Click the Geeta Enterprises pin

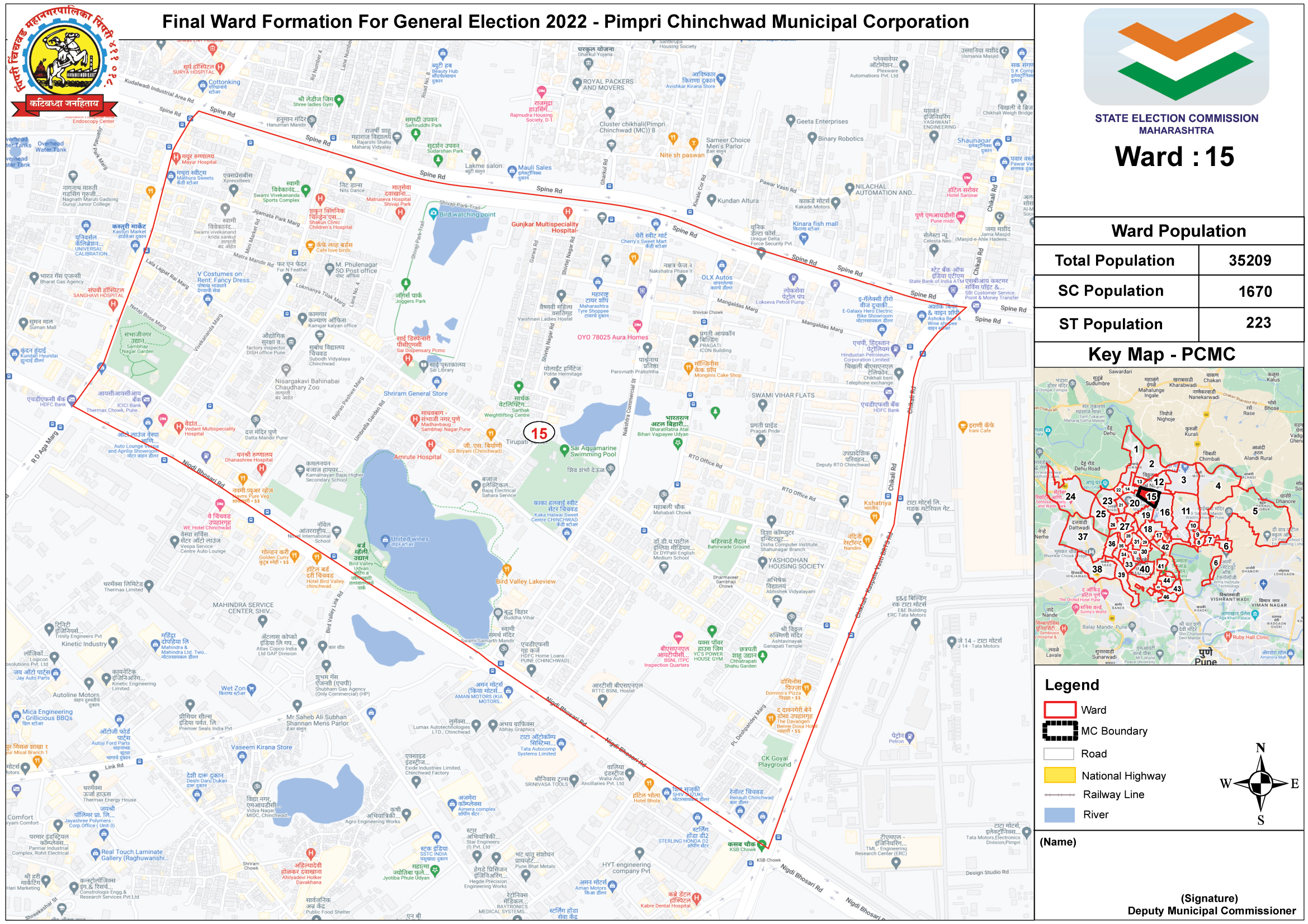click(790, 121)
